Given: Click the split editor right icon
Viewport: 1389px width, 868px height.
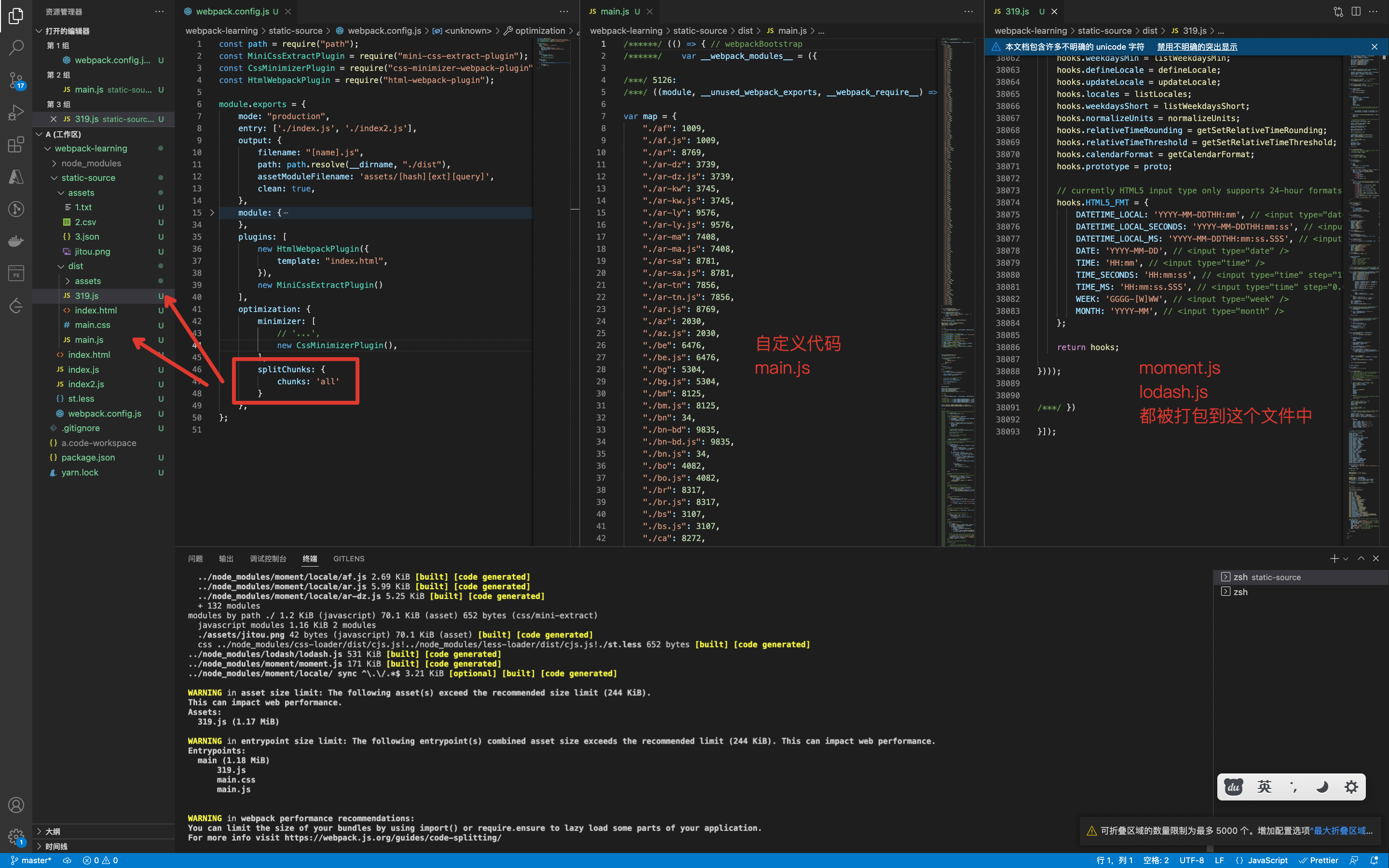Looking at the screenshot, I should 1356,12.
